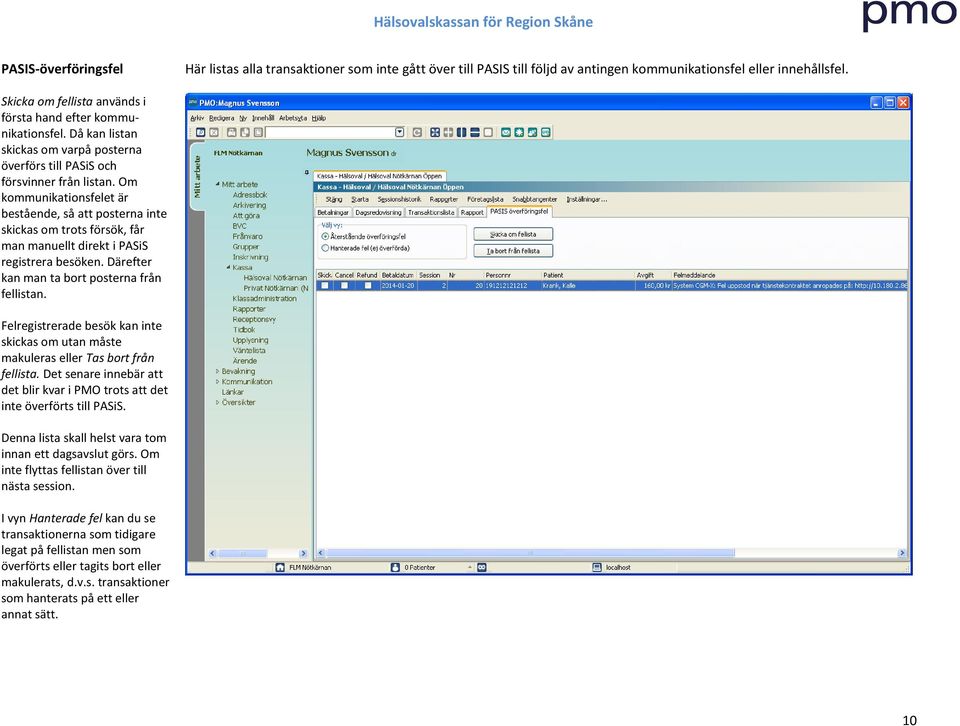Click the PMO logo in the title bar
Image resolution: width=960 pixels, height=726 pixels.
[x=193, y=102]
